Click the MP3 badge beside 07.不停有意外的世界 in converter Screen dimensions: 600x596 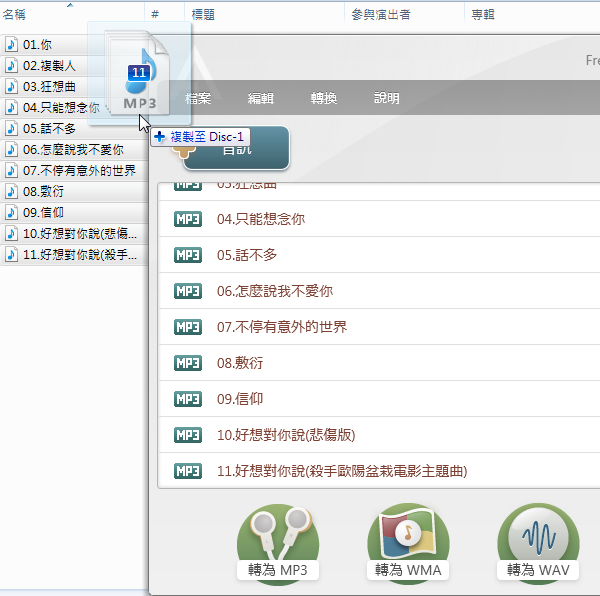point(188,327)
